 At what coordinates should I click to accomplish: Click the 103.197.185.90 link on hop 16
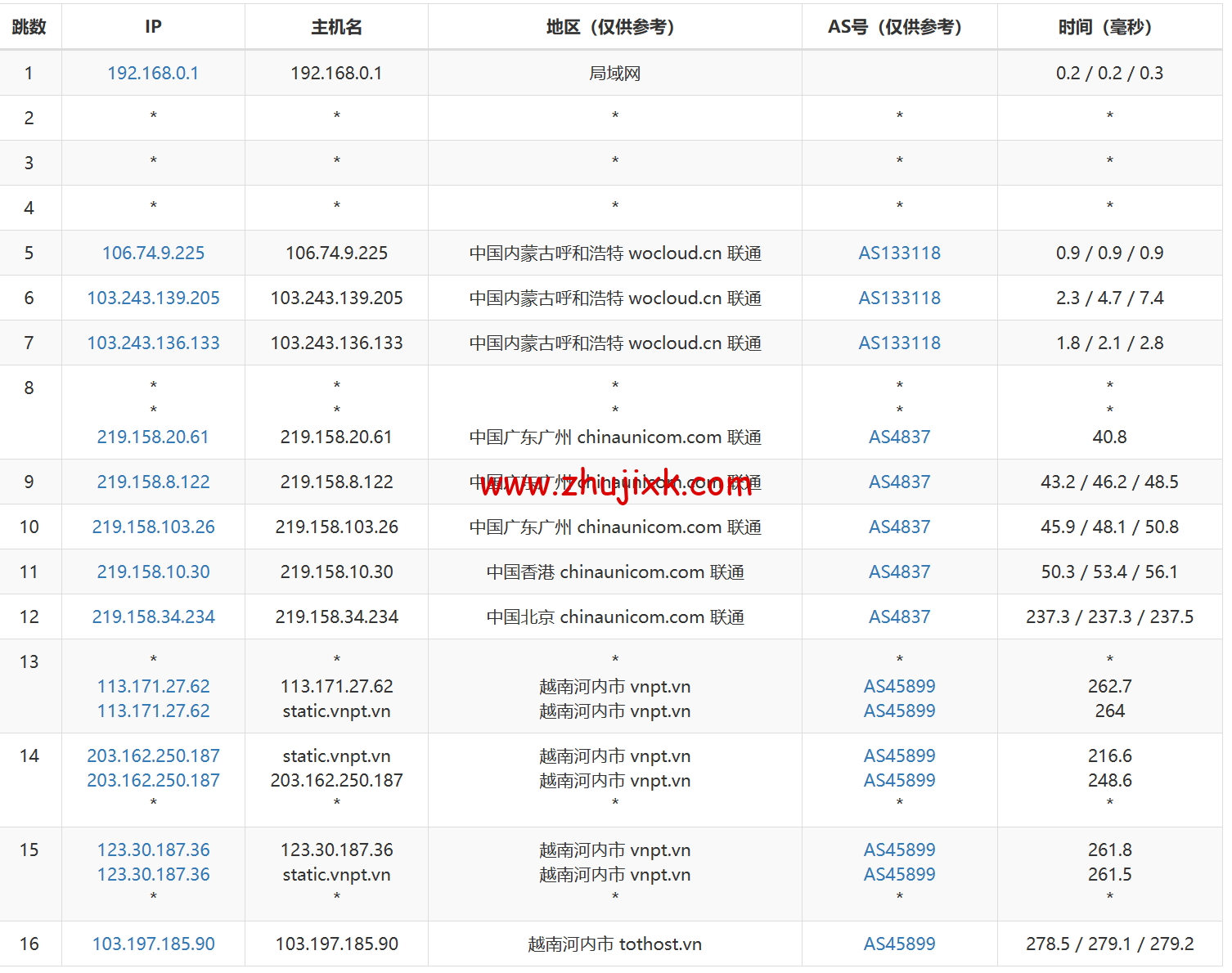[153, 944]
